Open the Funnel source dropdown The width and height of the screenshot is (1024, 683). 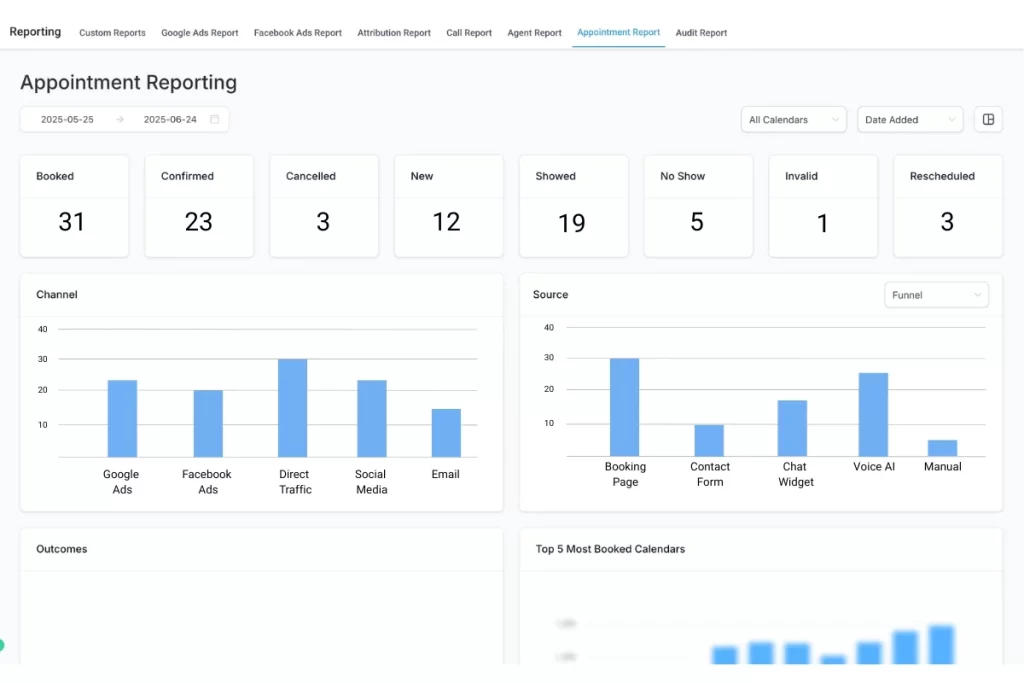pos(936,295)
